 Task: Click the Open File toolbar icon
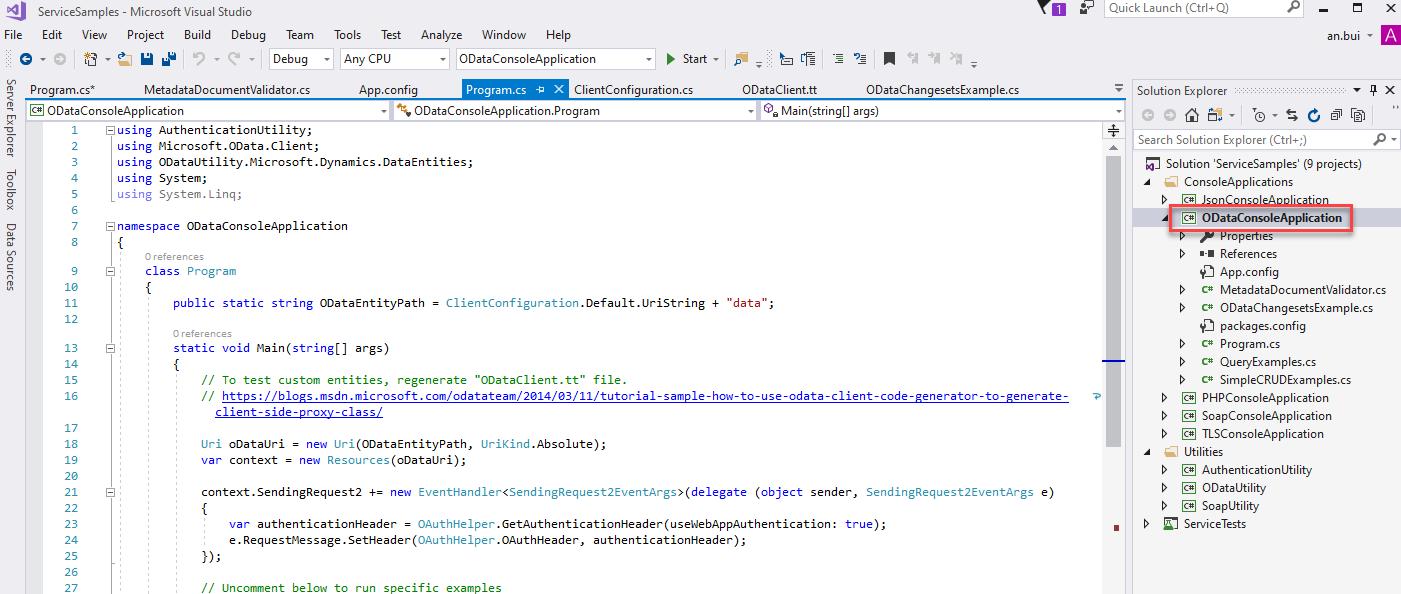[x=125, y=59]
